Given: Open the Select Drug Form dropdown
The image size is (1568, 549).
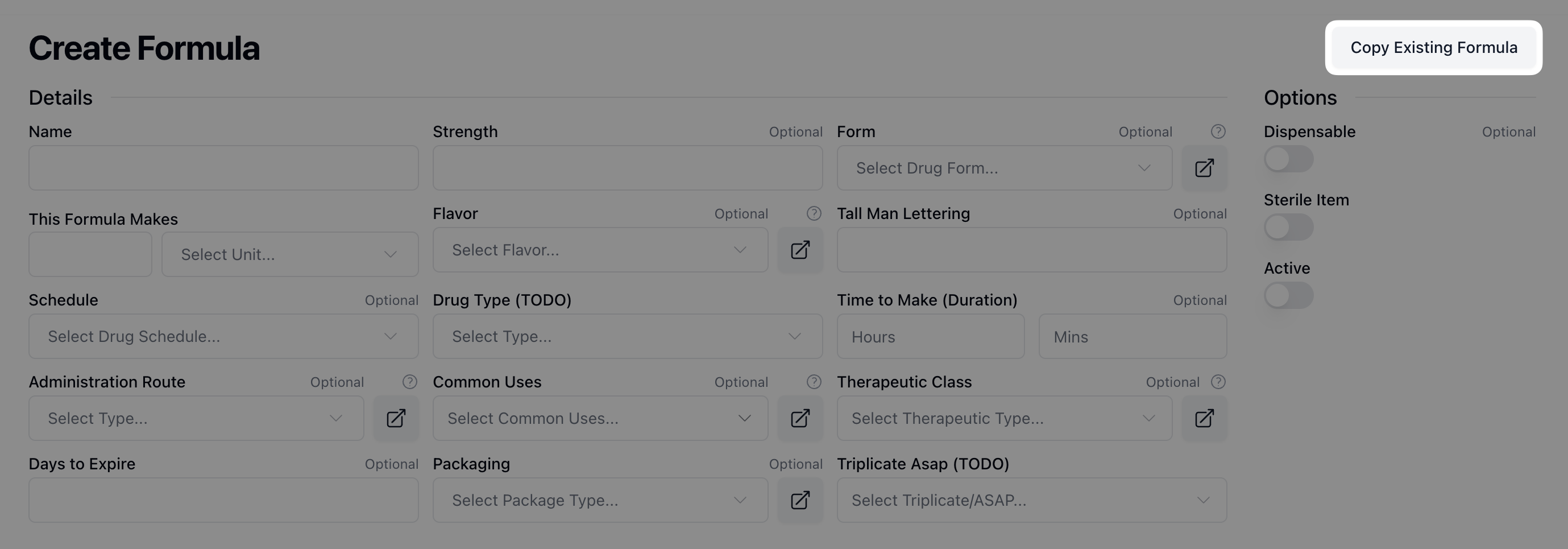Looking at the screenshot, I should coord(1004,168).
